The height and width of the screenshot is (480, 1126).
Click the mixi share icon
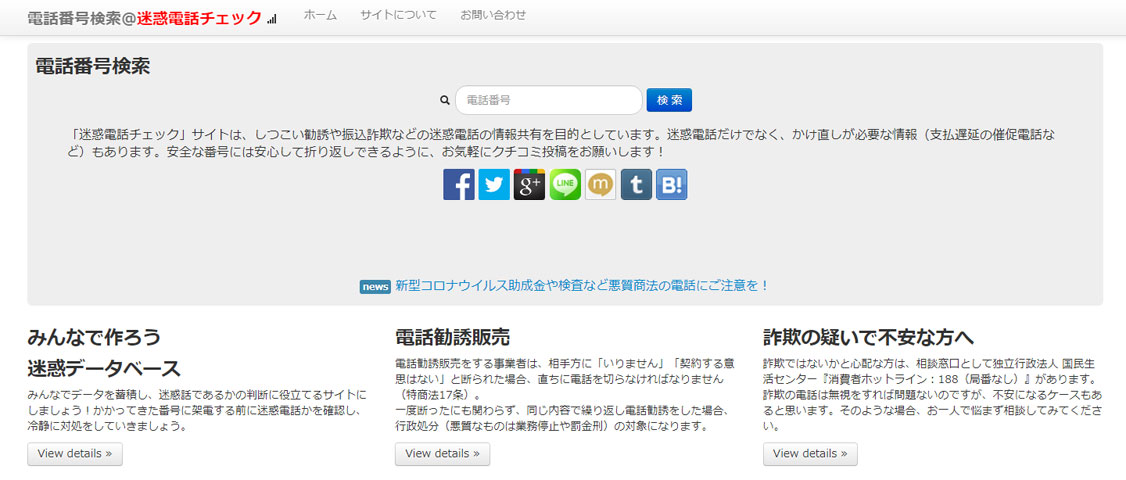coord(600,184)
